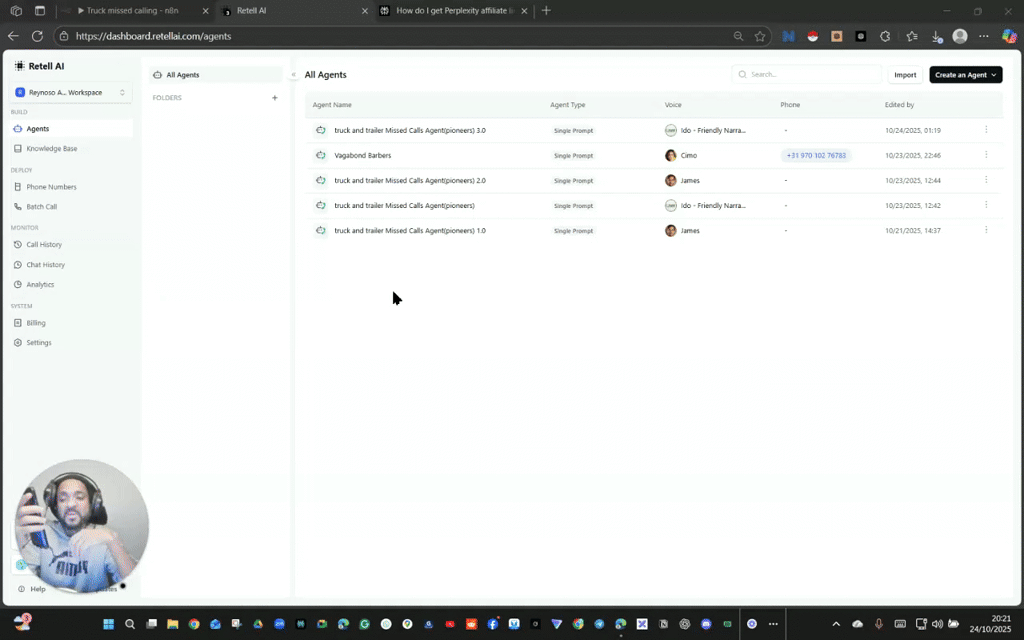Open File Explorer from the taskbar
Screen dimensions: 1024x640
pos(172,624)
